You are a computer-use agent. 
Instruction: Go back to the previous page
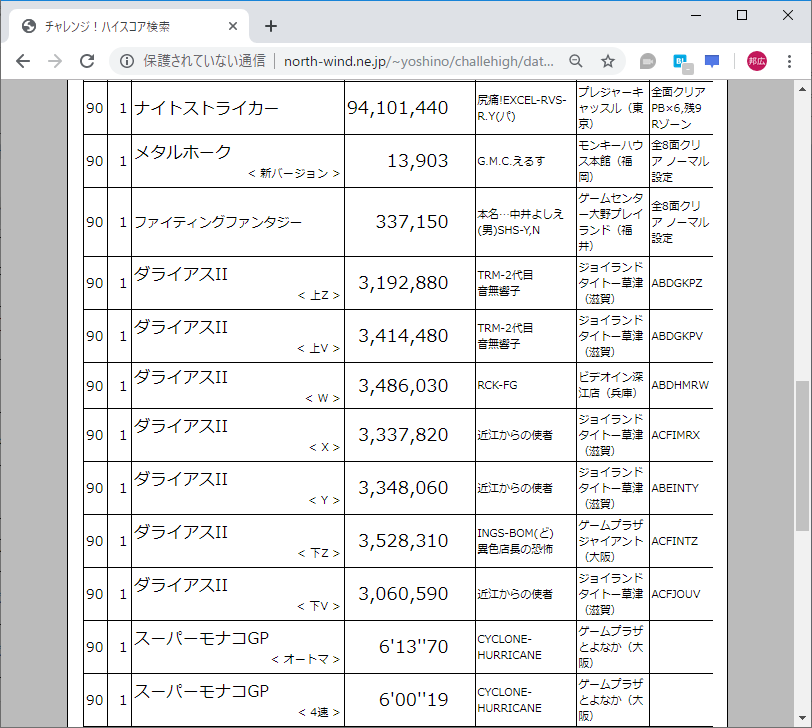pos(23,61)
